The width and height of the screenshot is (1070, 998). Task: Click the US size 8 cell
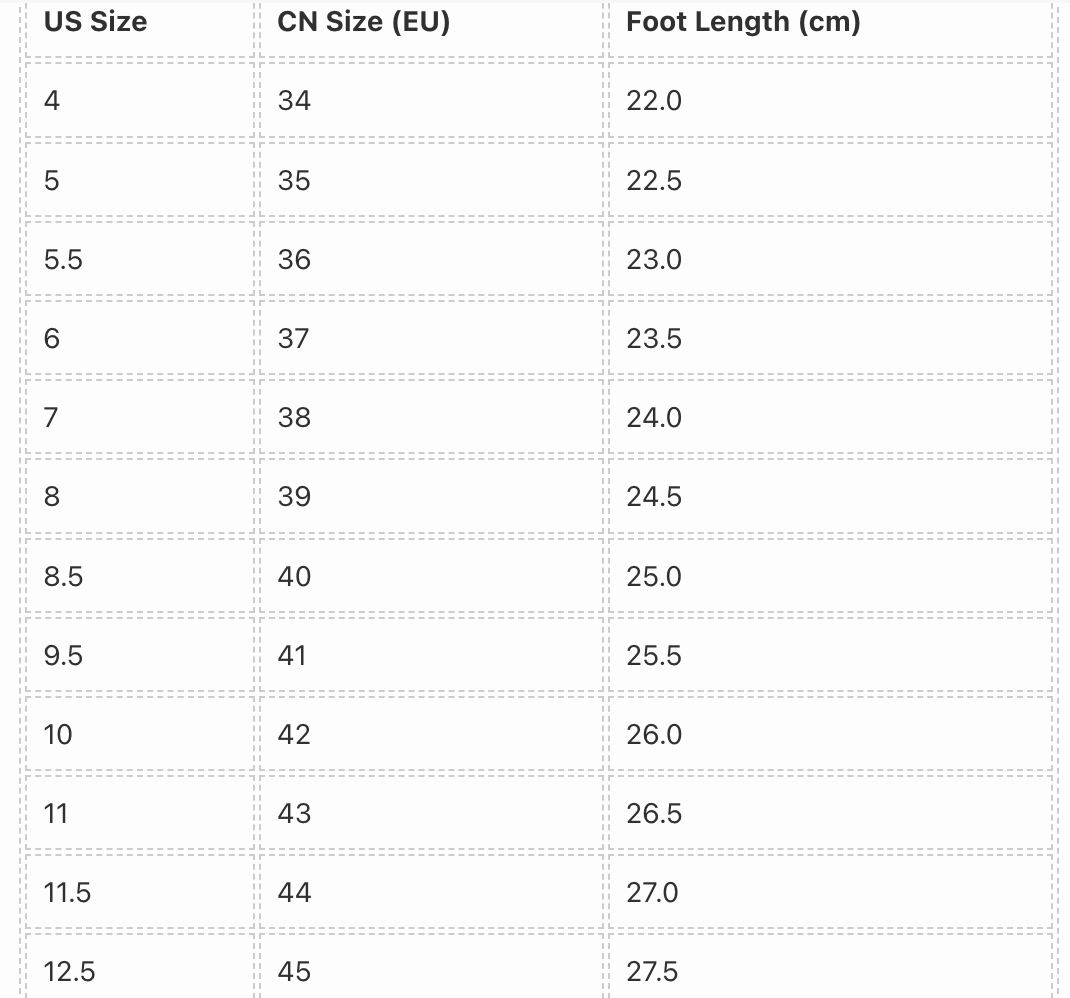(140, 497)
